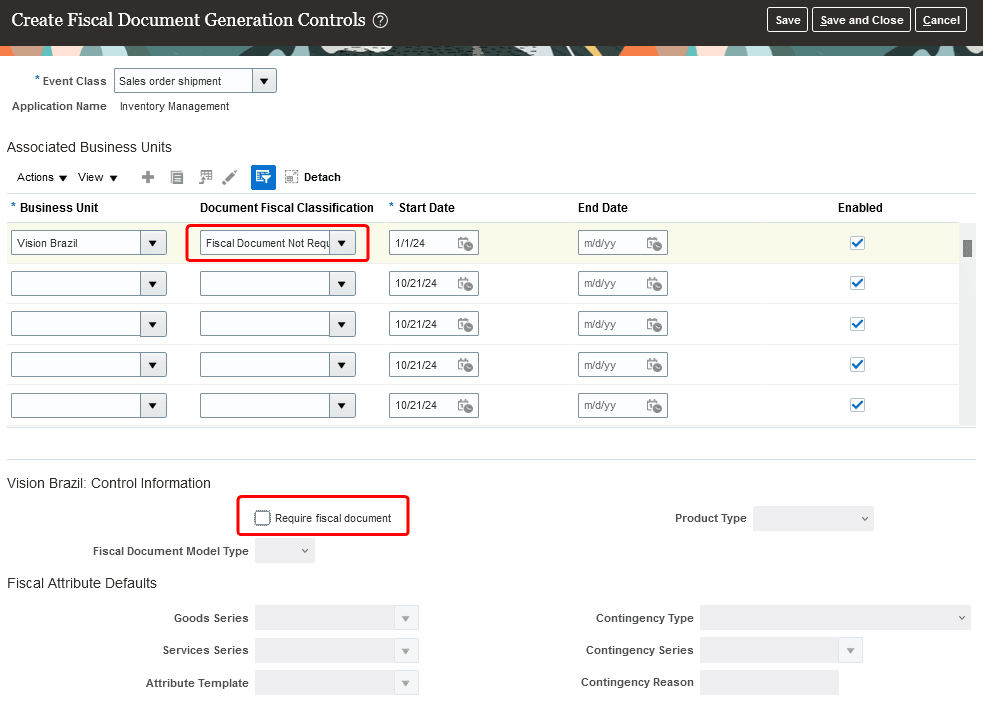Open start date calendar in second row
Viewport: 983px width, 714px height.
pyautogui.click(x=465, y=284)
